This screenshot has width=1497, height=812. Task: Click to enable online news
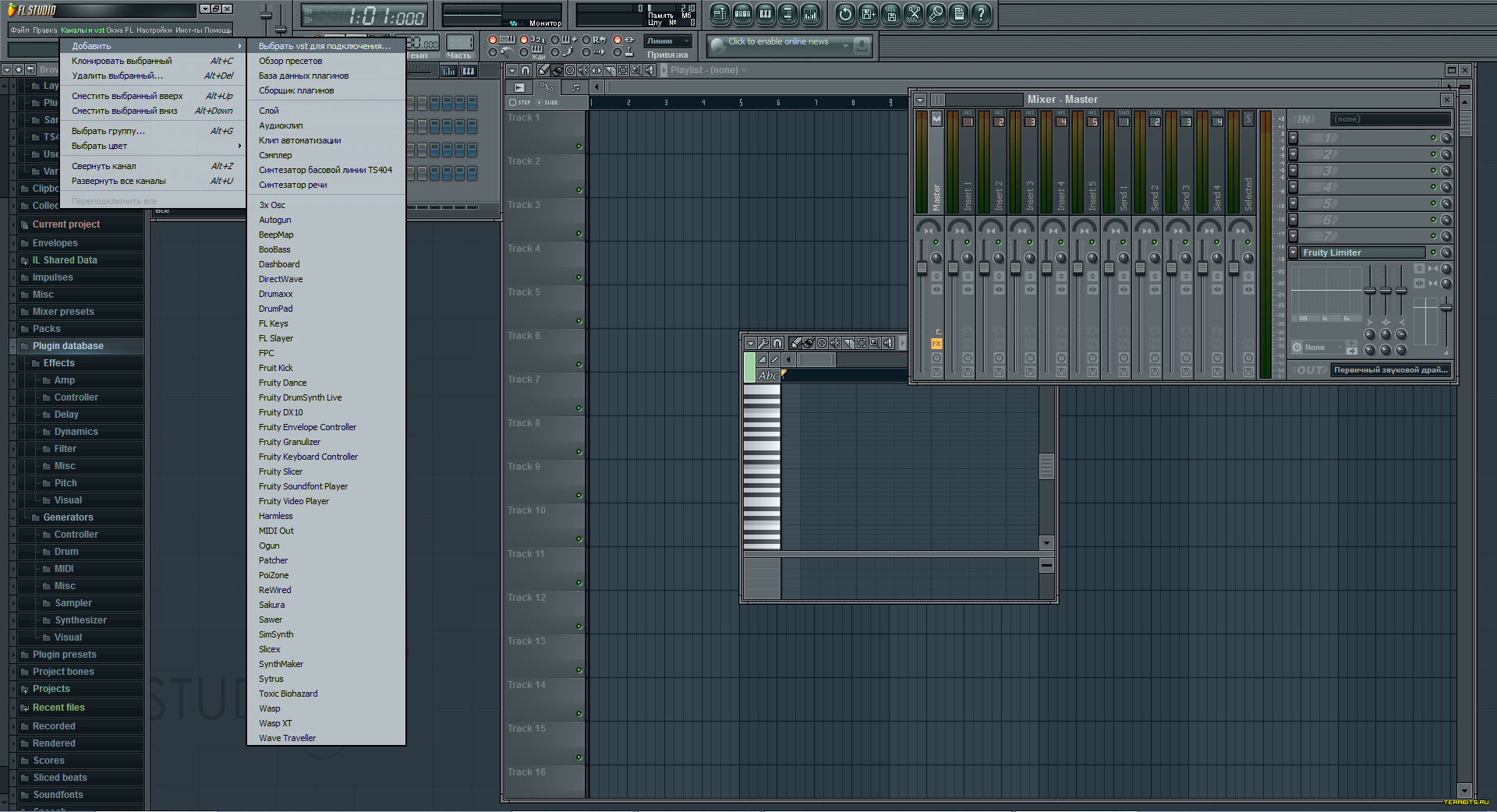point(778,42)
